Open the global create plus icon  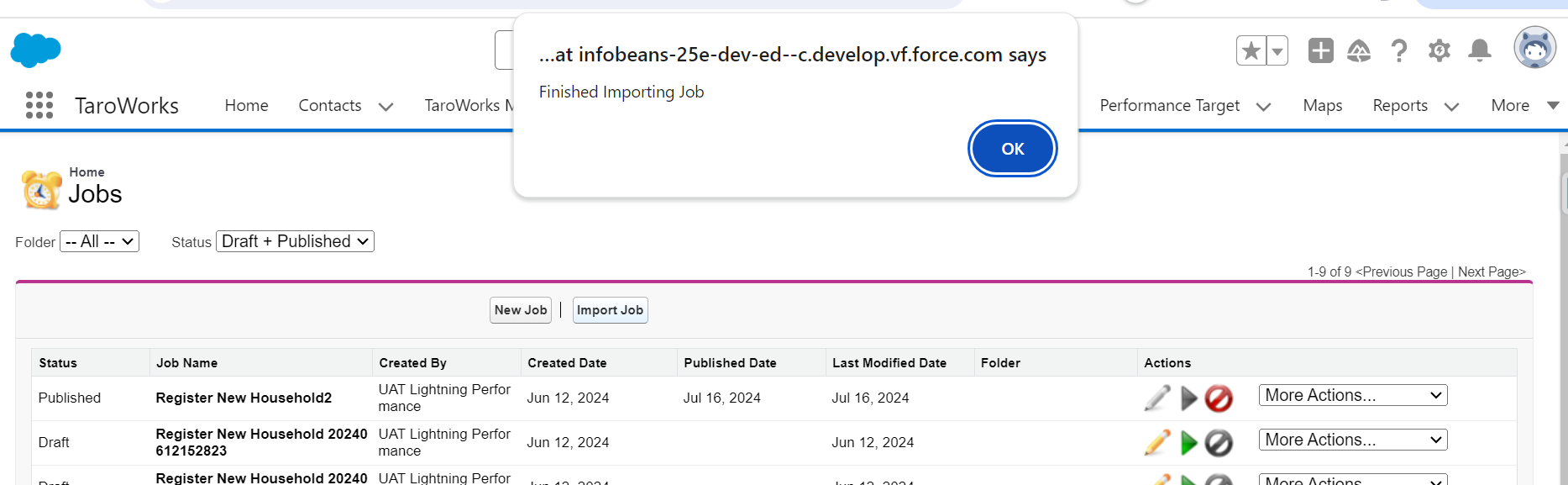pyautogui.click(x=1320, y=51)
